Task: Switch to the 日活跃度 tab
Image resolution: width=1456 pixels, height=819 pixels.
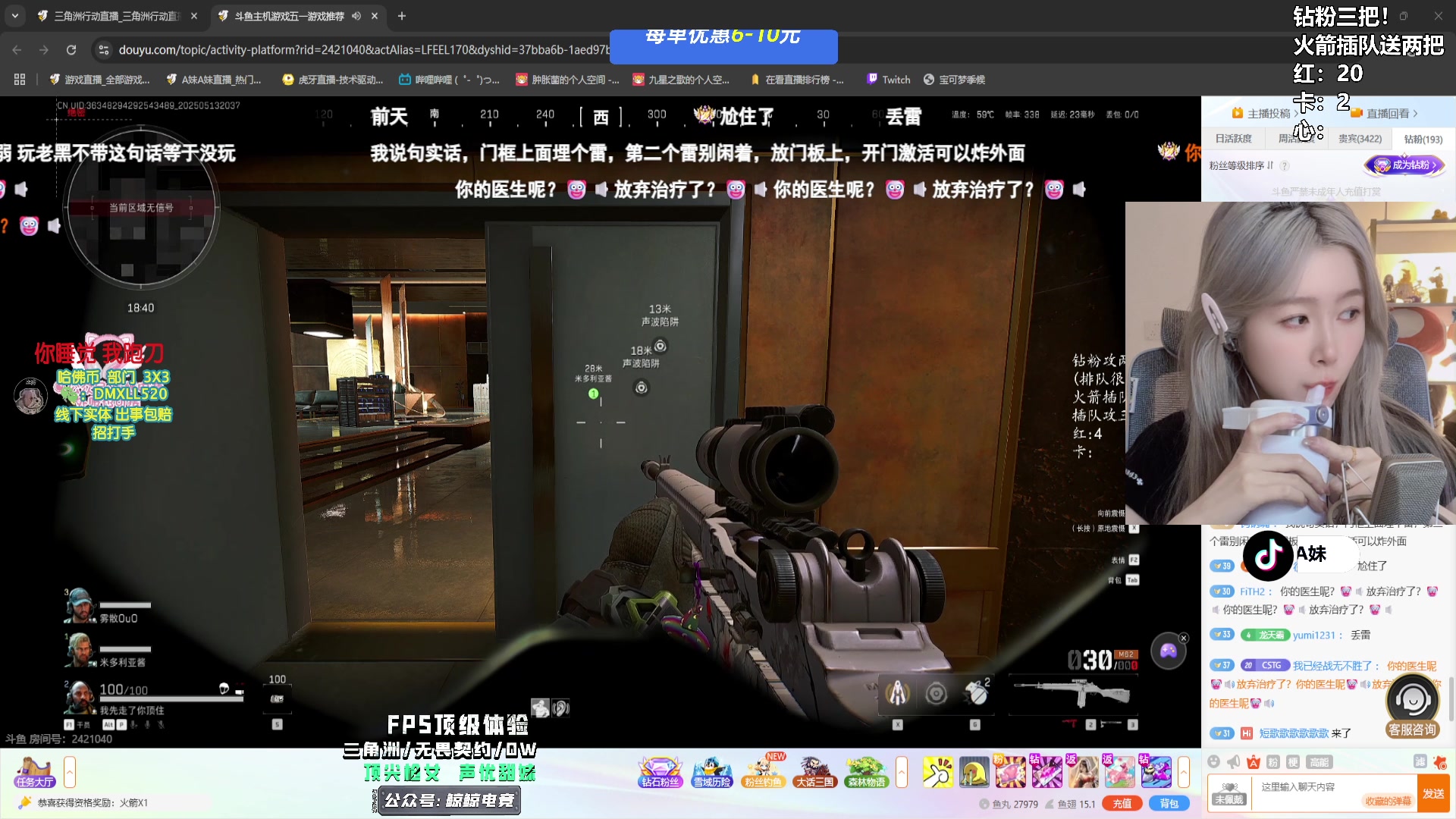Action: tap(1233, 139)
